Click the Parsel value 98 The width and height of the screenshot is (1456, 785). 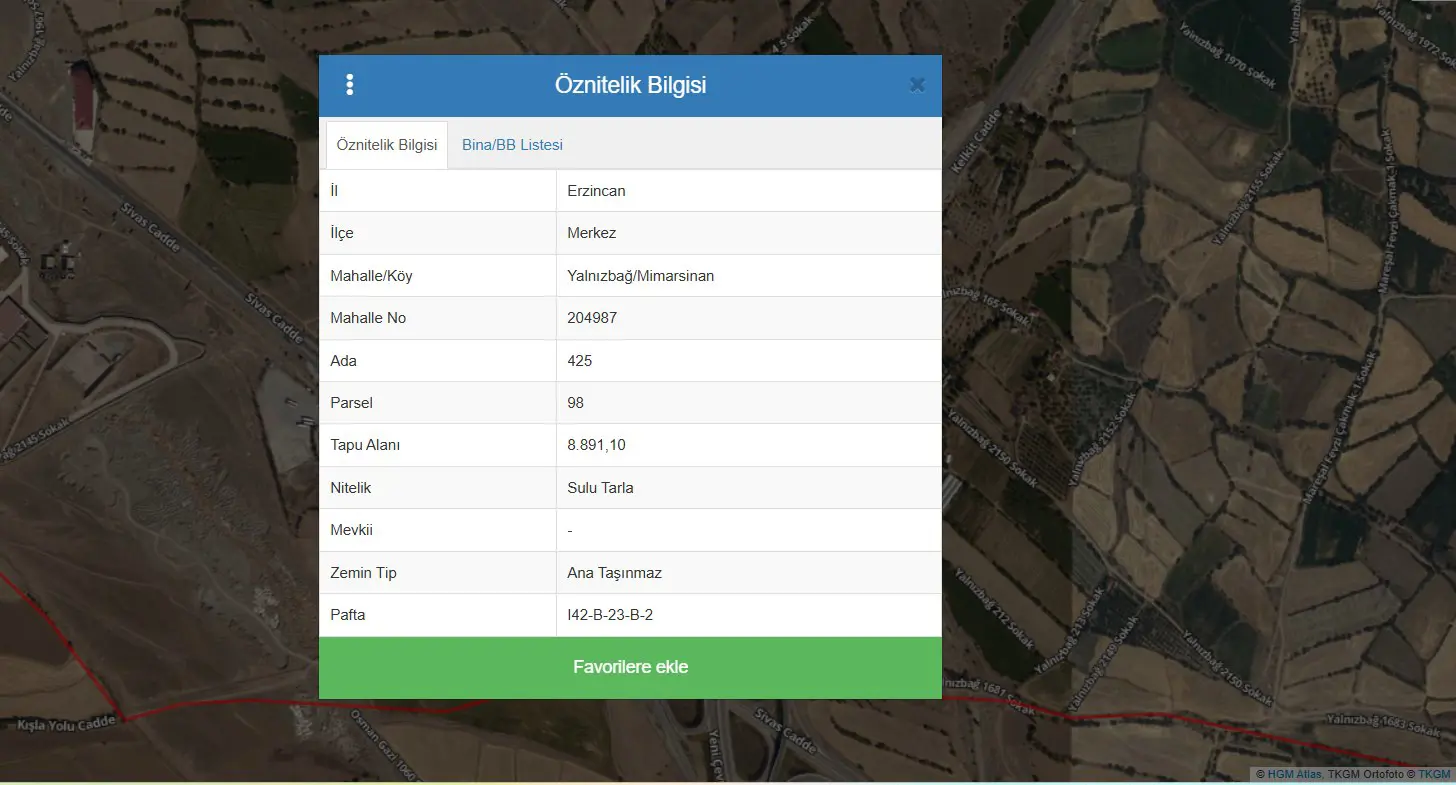575,403
